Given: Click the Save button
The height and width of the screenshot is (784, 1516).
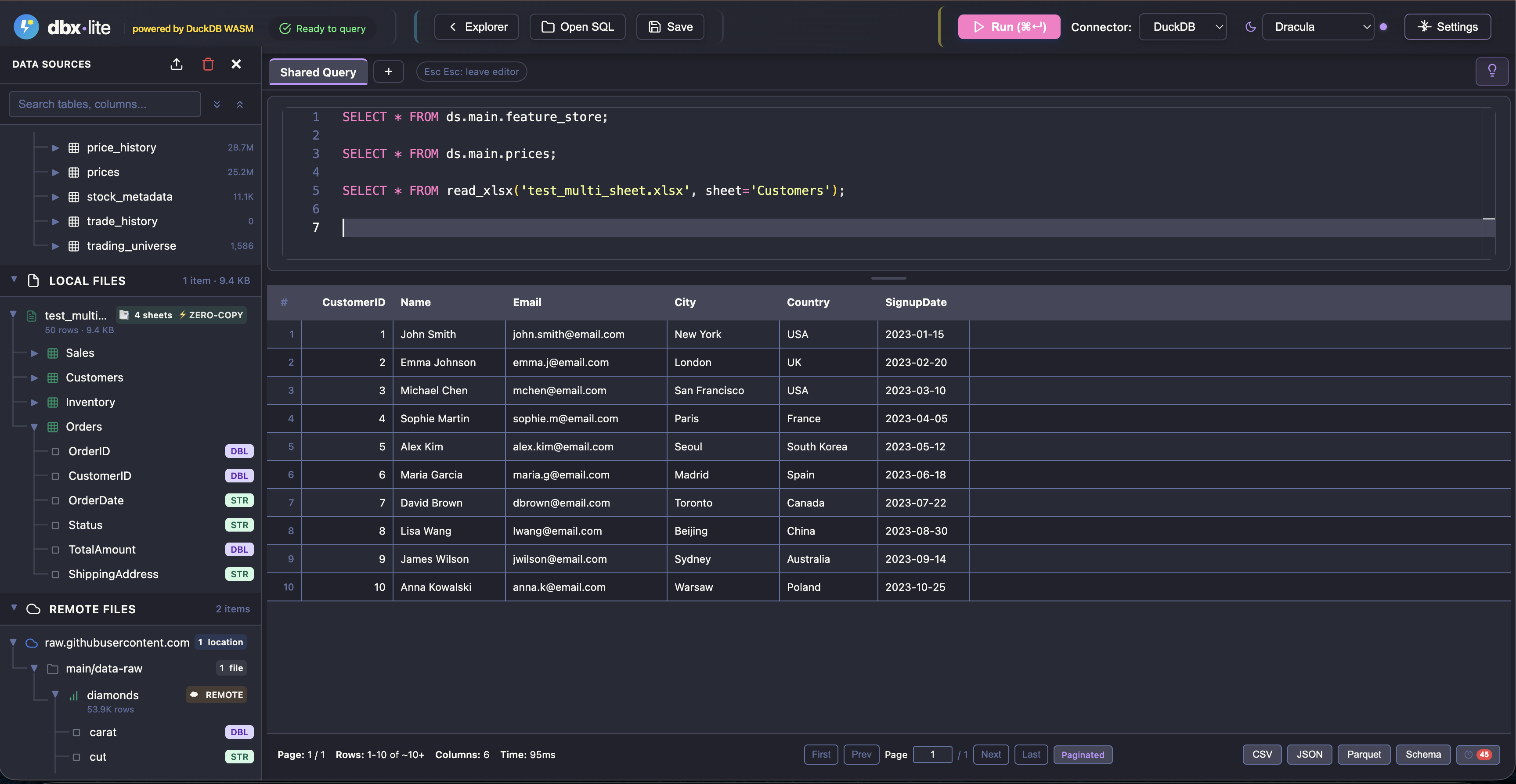Looking at the screenshot, I should click(670, 27).
